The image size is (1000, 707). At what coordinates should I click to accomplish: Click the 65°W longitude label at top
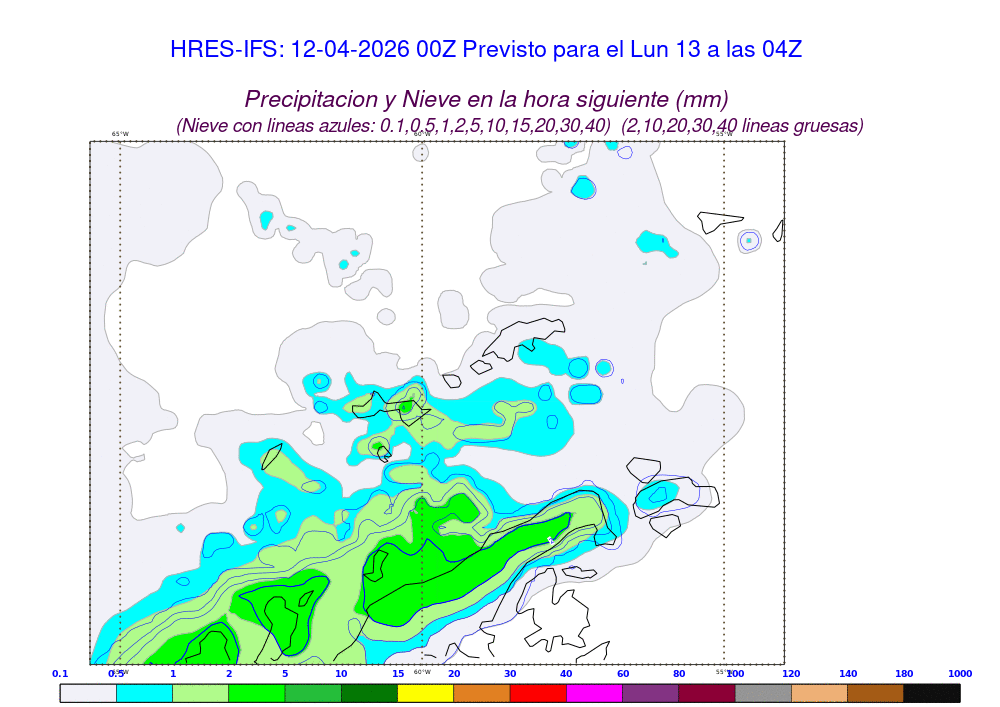pyautogui.click(x=120, y=134)
